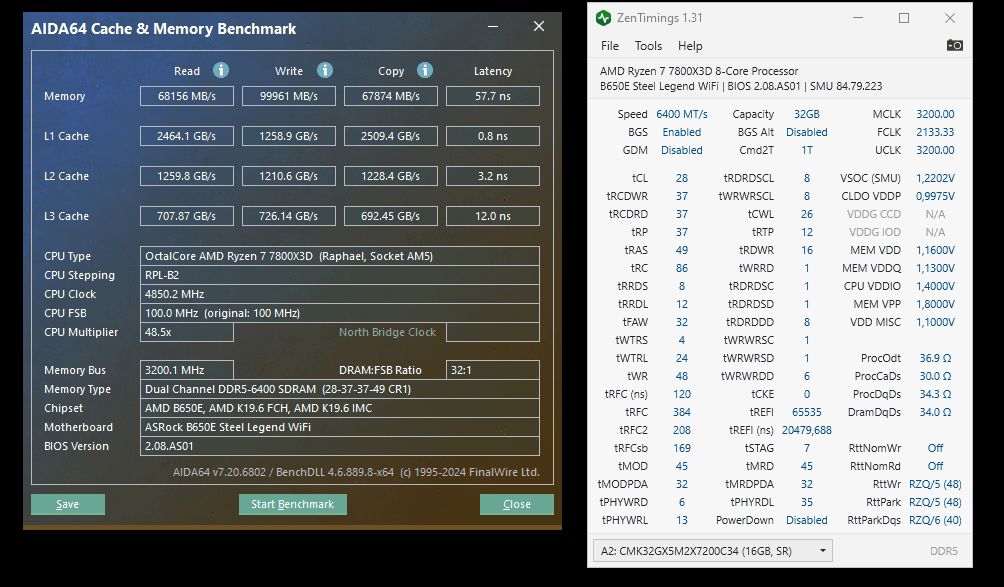Maximize the ZenTimings window
1004x587 pixels.
point(904,18)
